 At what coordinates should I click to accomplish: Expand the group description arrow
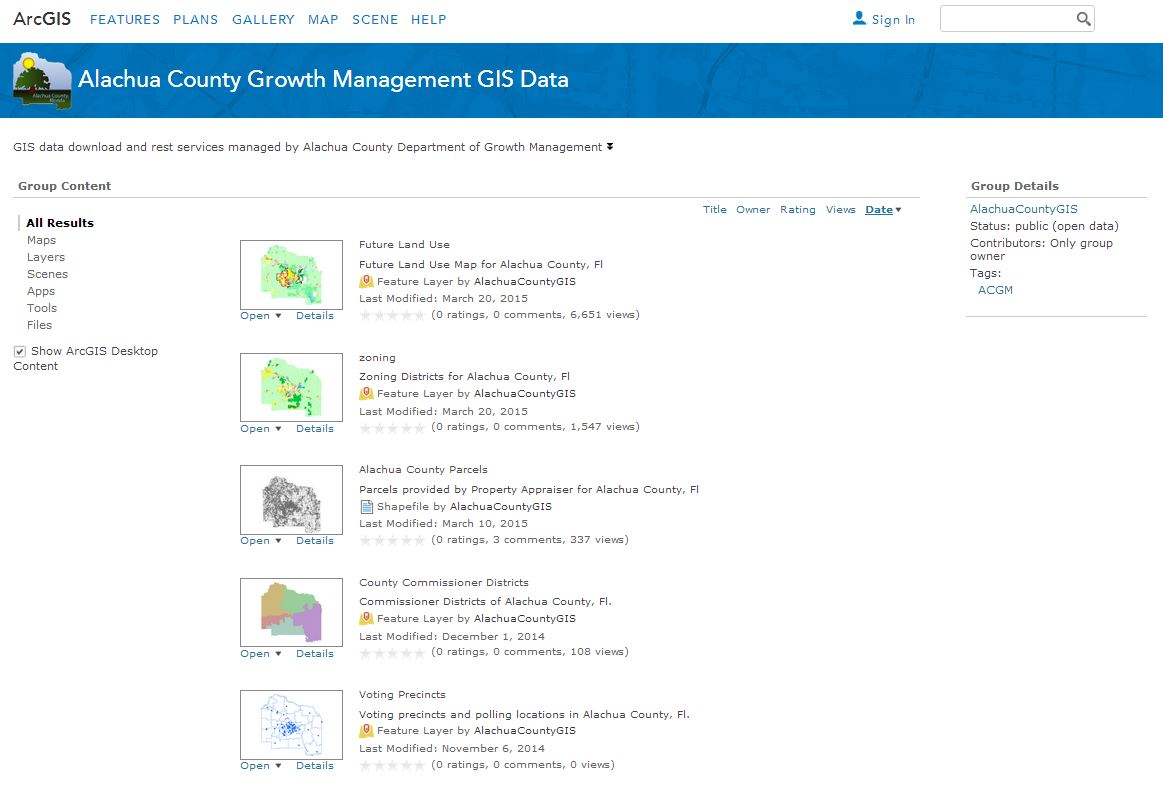coord(610,147)
